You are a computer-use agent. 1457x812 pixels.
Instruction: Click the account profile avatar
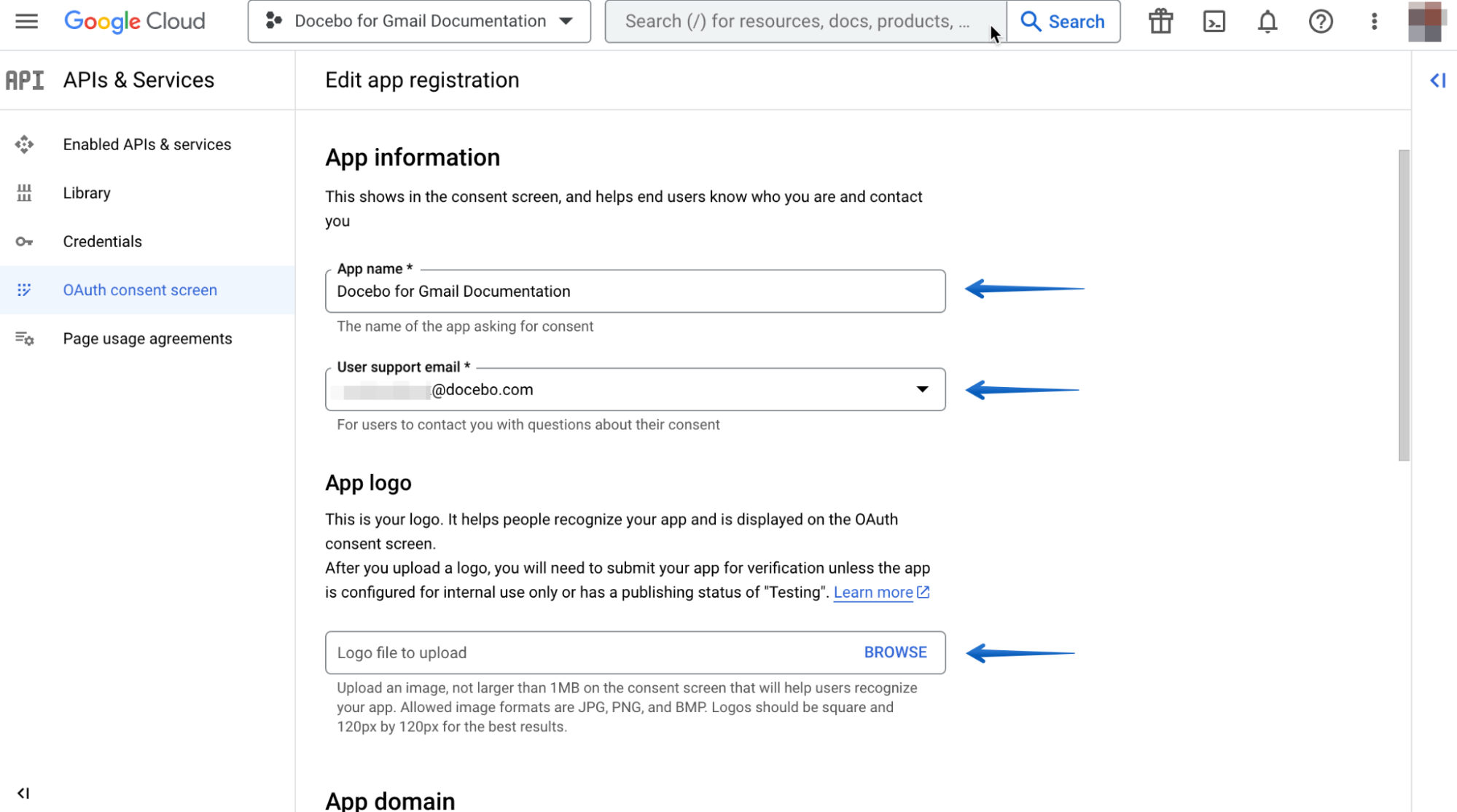point(1427,21)
